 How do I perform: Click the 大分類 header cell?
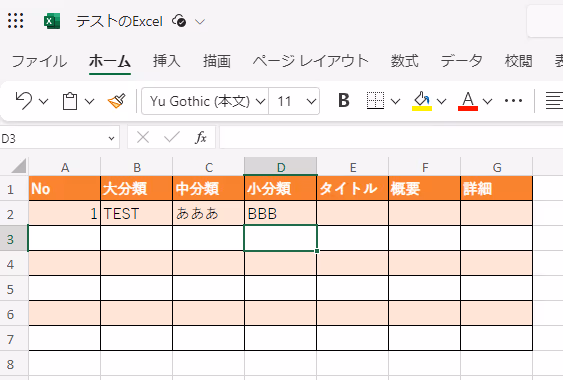coord(137,189)
